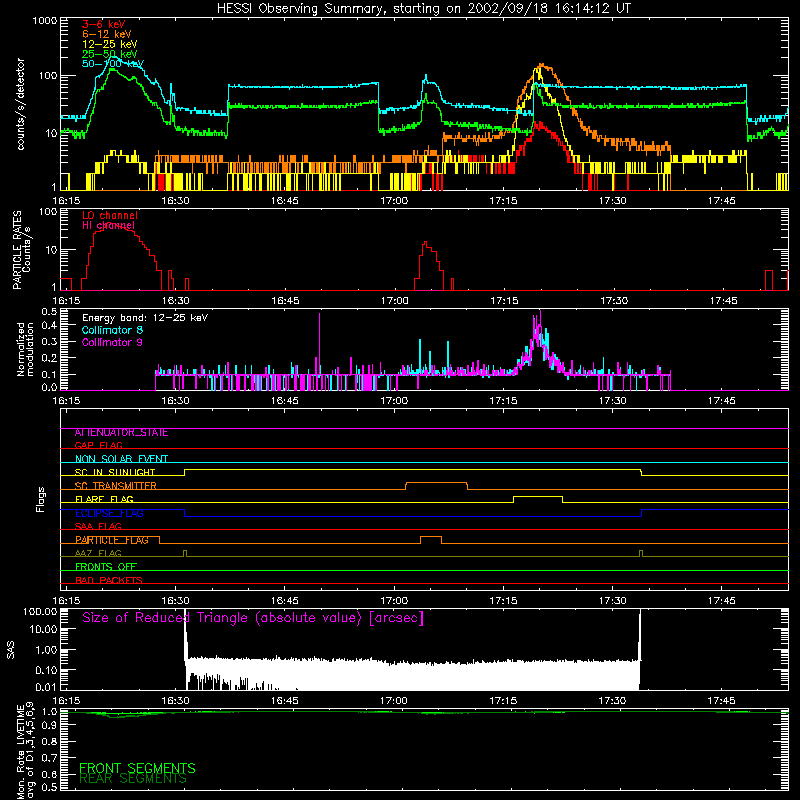Click the AAZ_FLAG label
This screenshot has width=800, height=800.
coord(98,554)
